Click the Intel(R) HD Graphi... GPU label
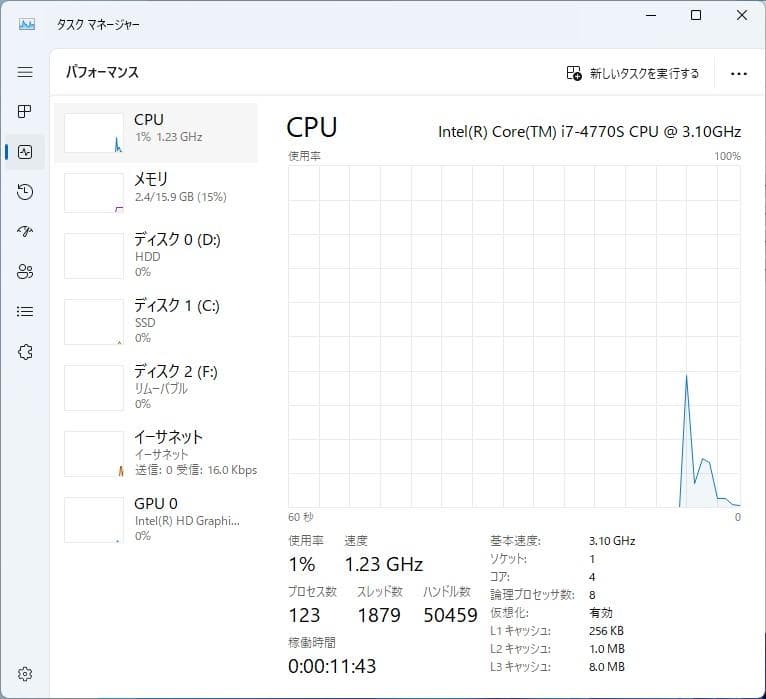766x699 pixels. tap(188, 521)
